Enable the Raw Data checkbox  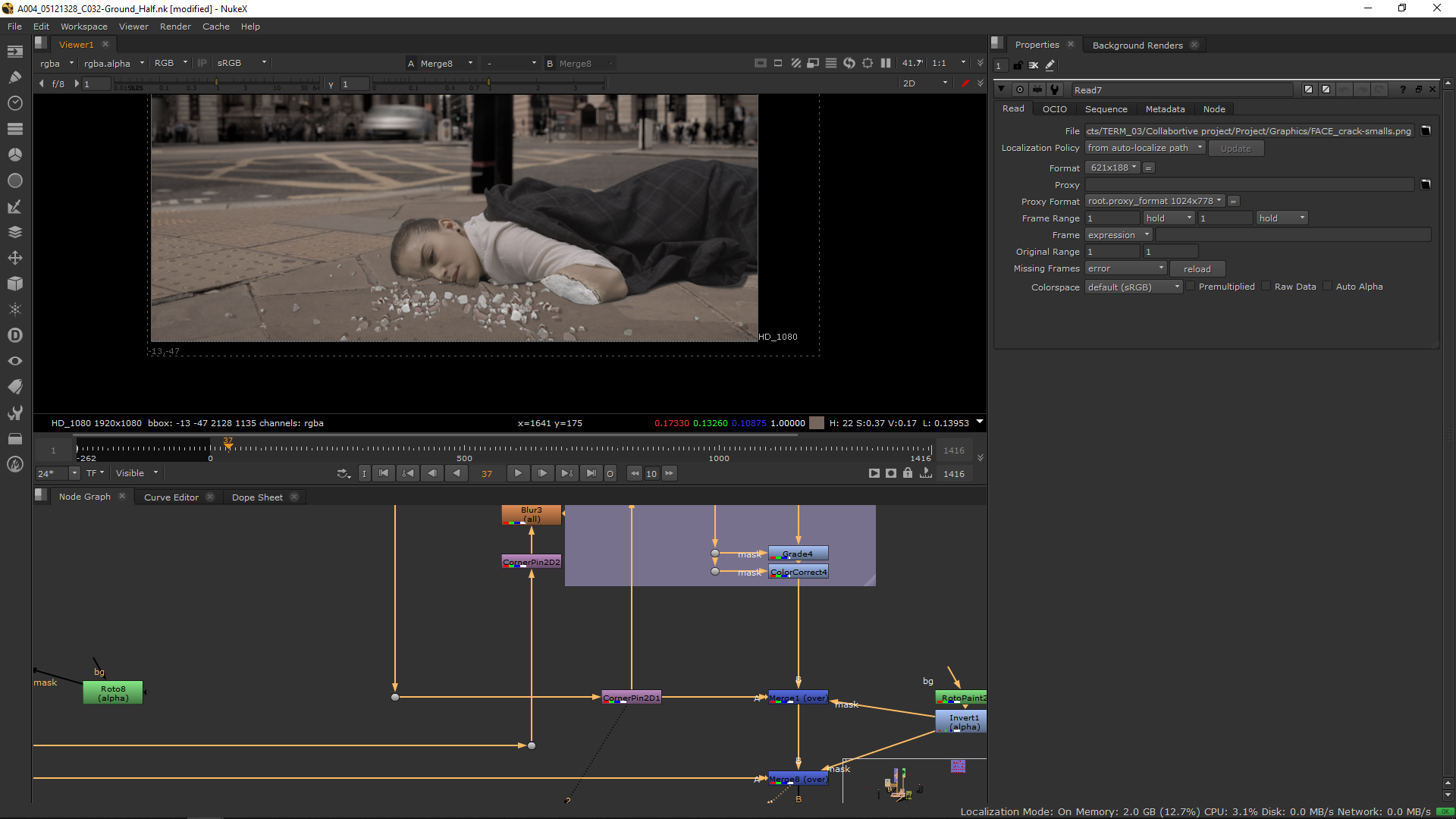[x=1266, y=287]
